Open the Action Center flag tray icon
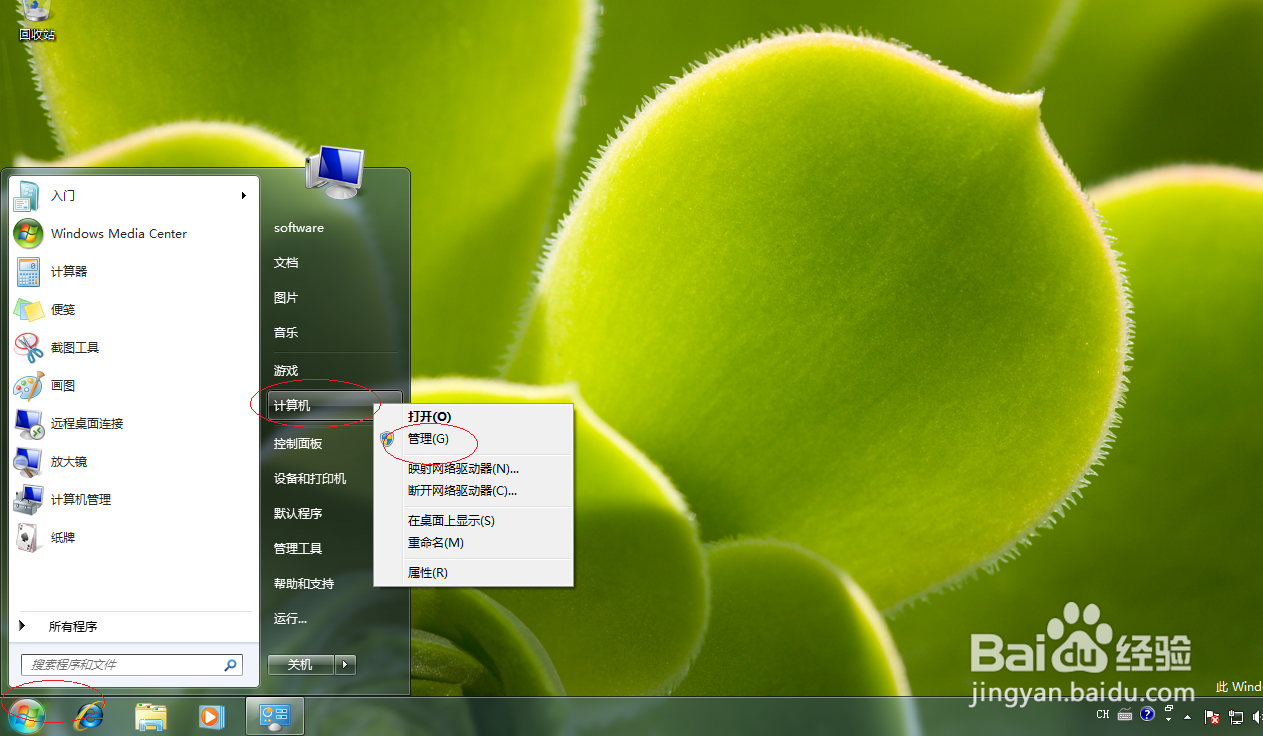1263x736 pixels. click(1212, 717)
